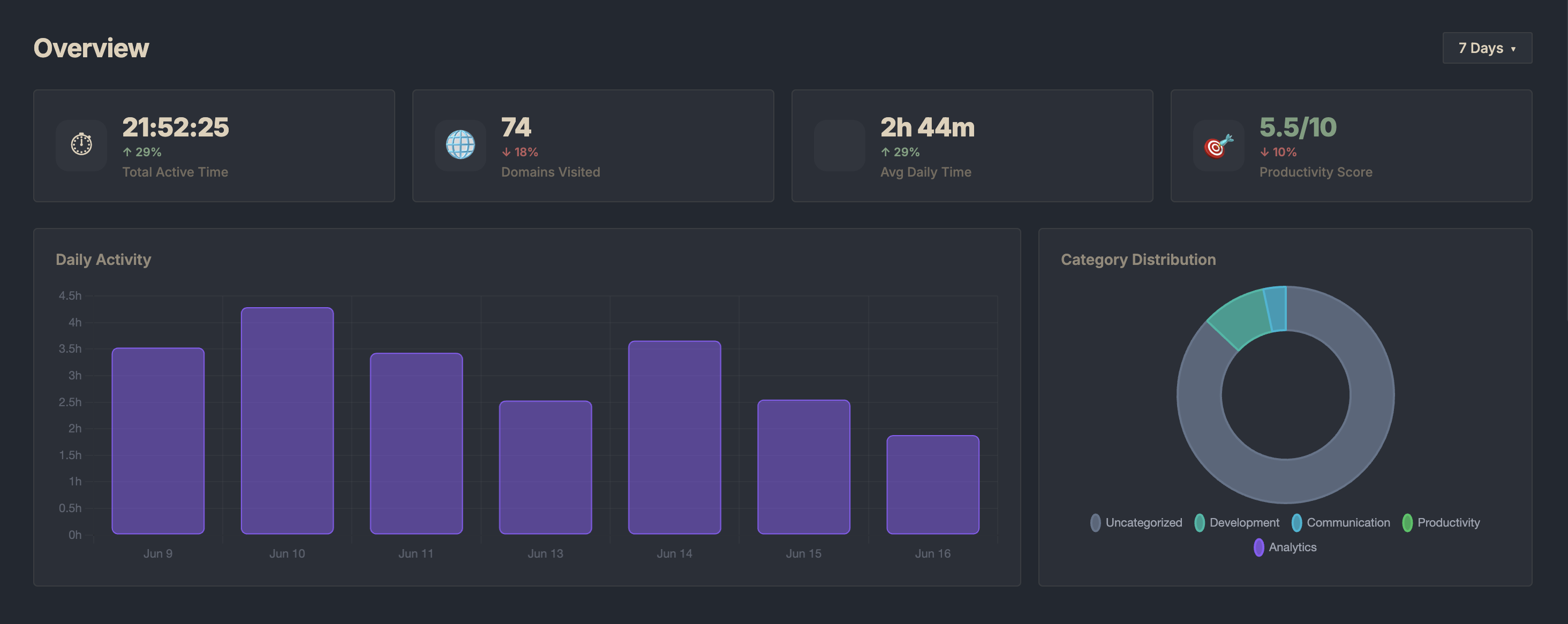
Task: Click the 2.5h axis label
Action: (x=70, y=402)
